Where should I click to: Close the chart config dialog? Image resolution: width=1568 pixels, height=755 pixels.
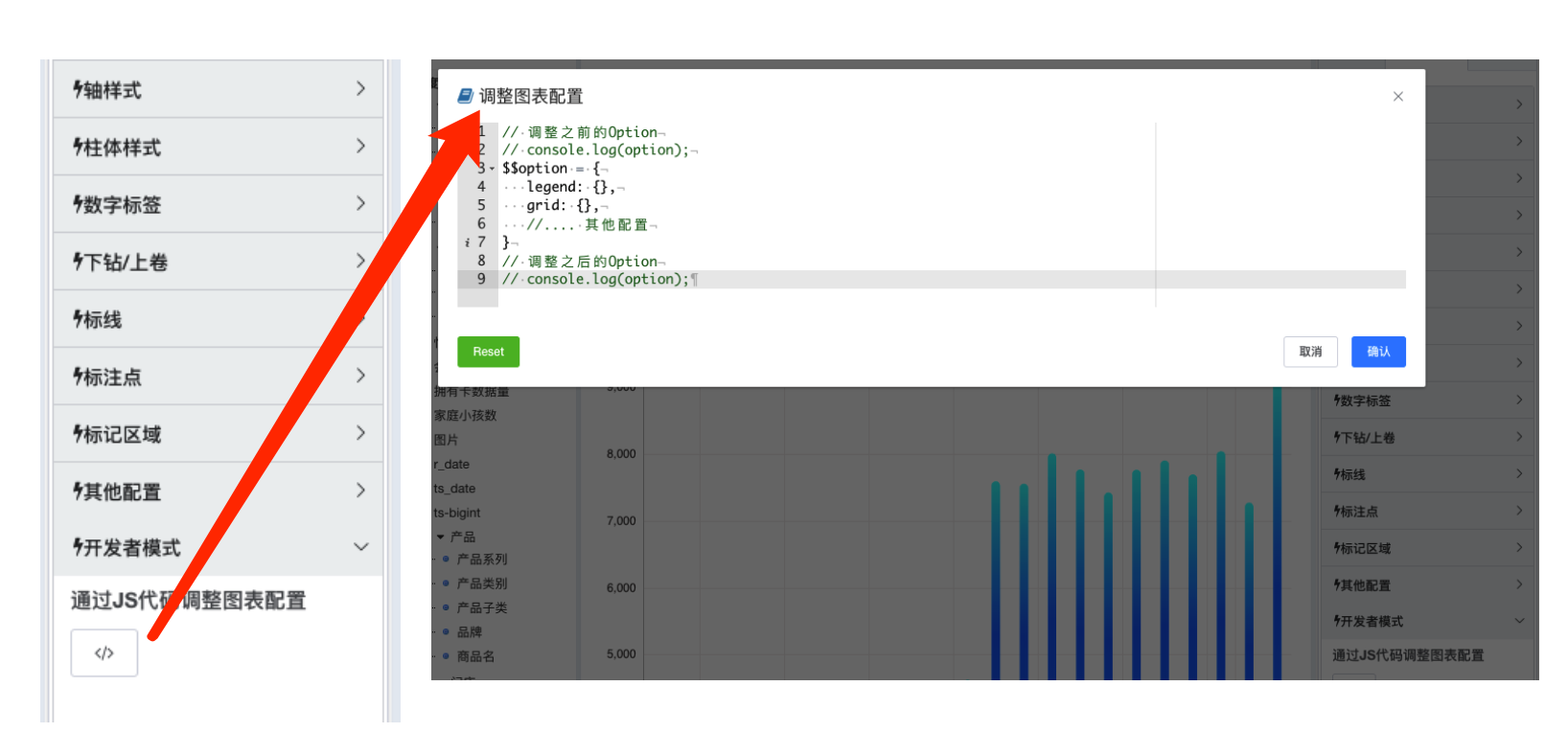(x=1397, y=97)
